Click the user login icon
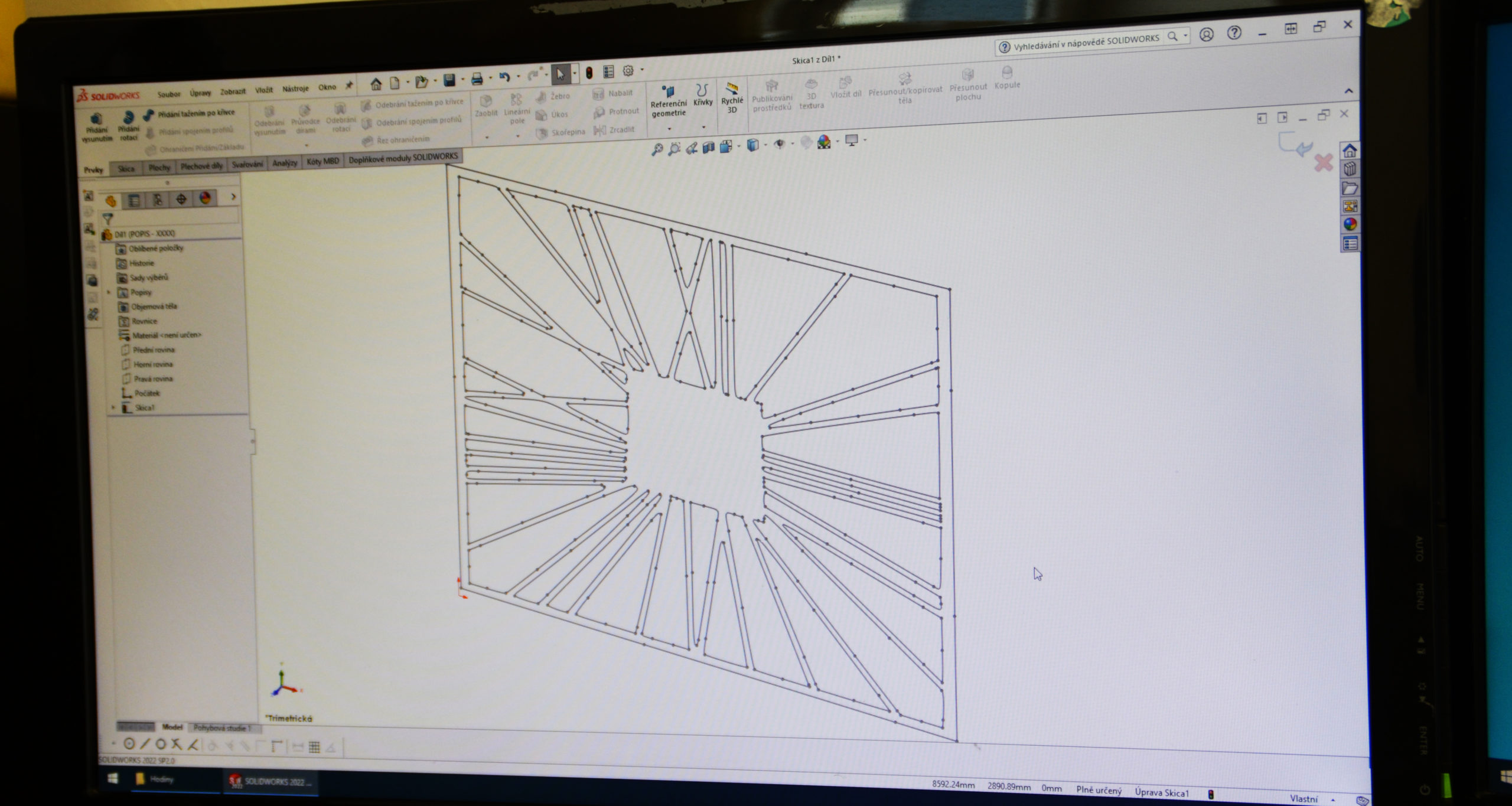 click(1206, 35)
